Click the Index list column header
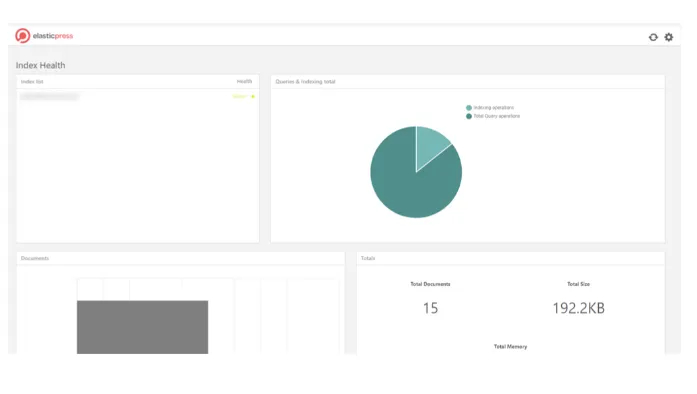 tap(32, 82)
